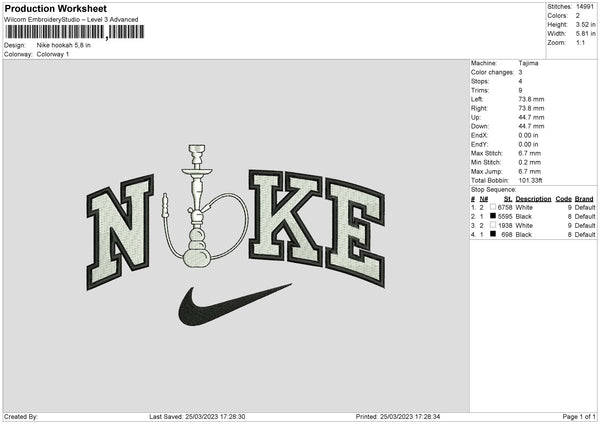Screen dimensions: 600x424
Task: Click the barcode under the studio name
Action: click(x=75, y=32)
